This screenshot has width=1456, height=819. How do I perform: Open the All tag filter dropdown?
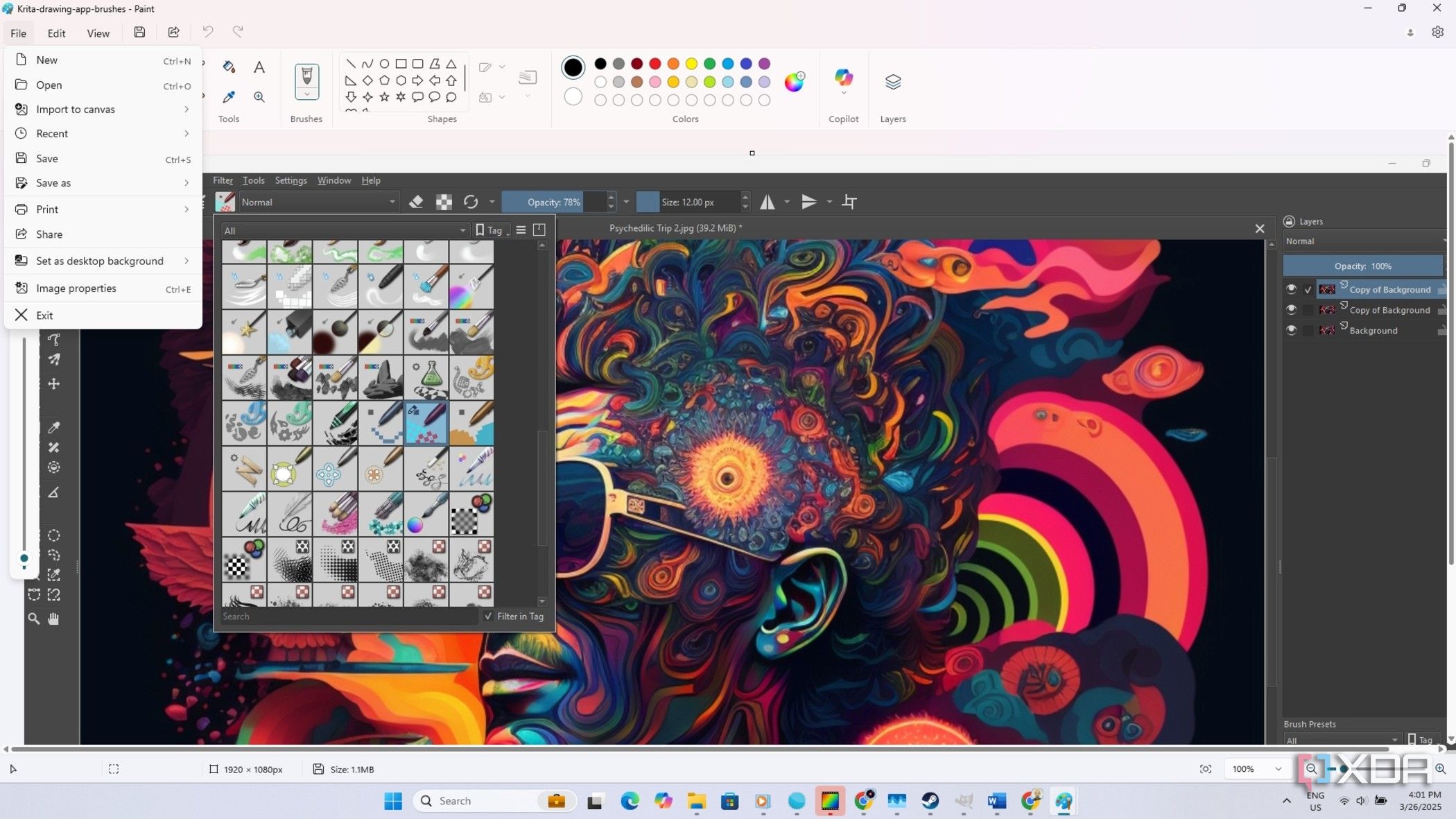(x=345, y=230)
